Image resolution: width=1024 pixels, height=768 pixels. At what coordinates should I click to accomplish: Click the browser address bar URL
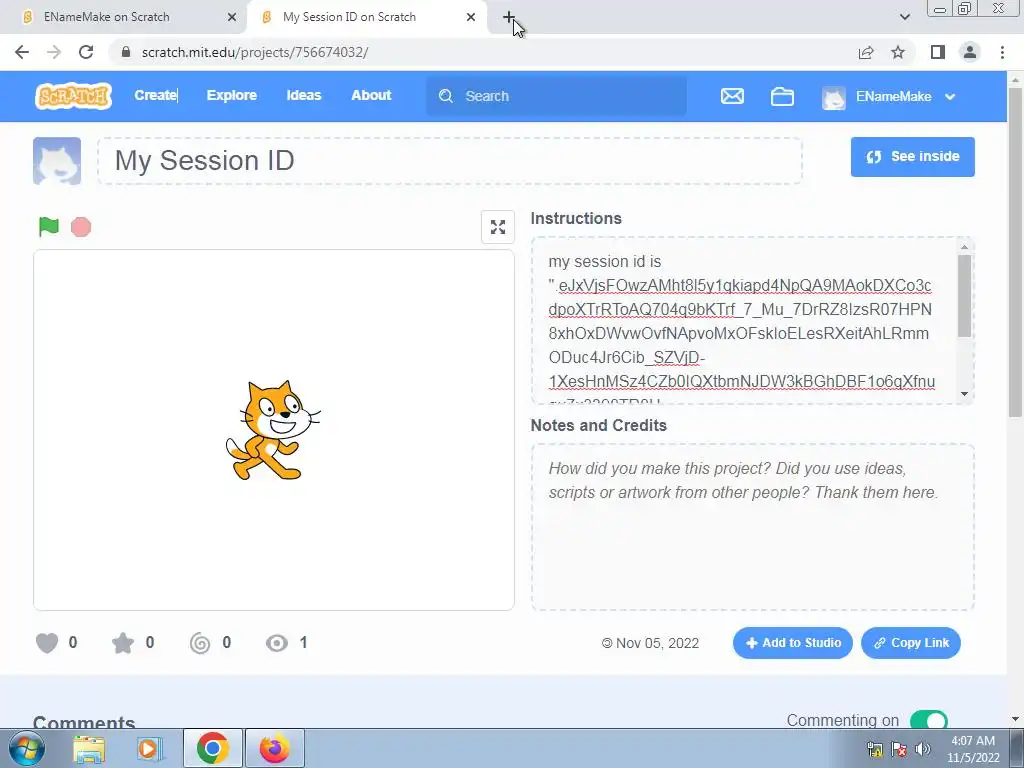[255, 52]
